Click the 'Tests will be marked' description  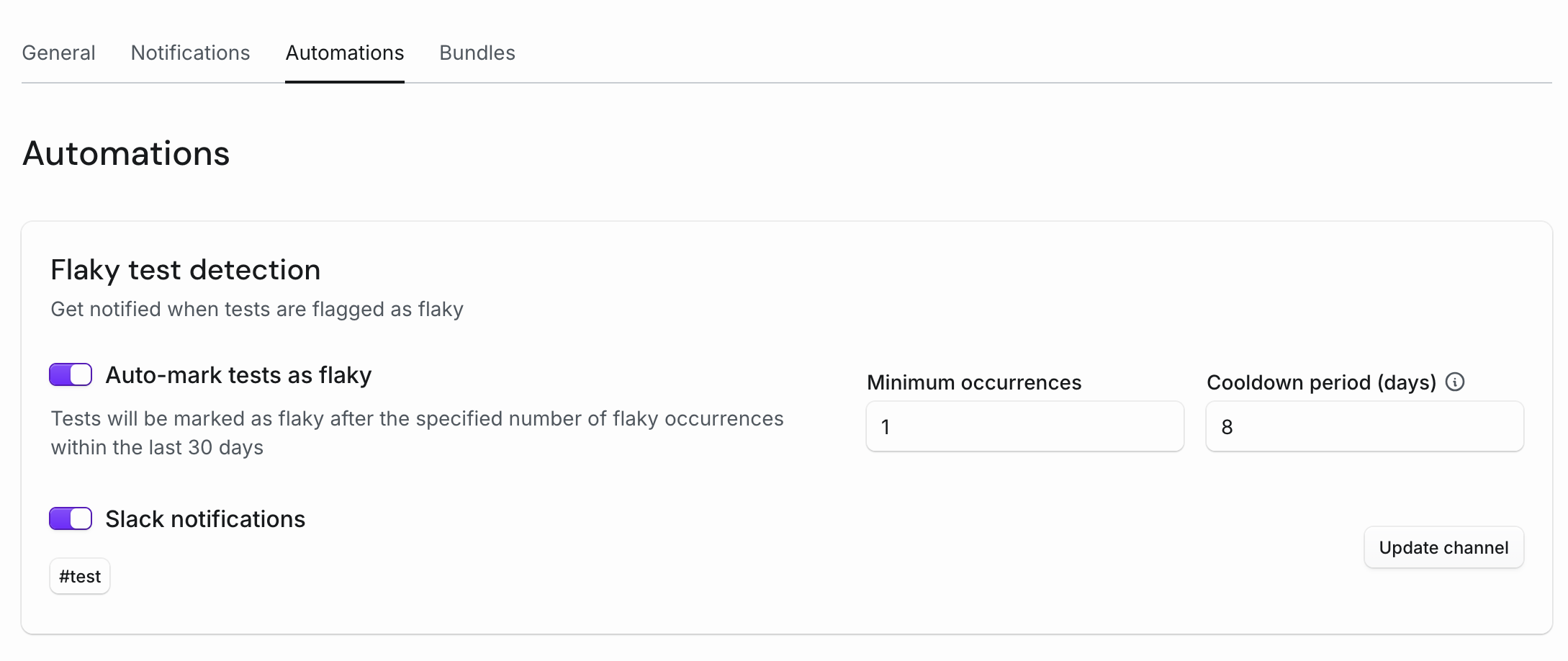tap(416, 419)
